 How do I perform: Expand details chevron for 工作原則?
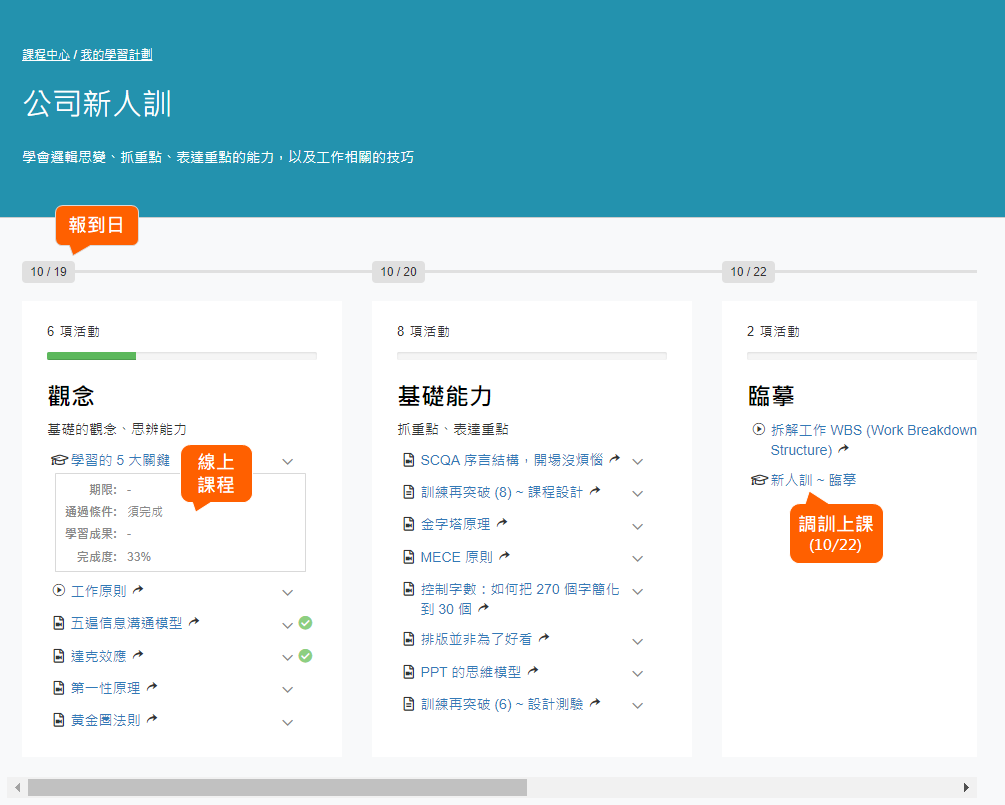288,592
